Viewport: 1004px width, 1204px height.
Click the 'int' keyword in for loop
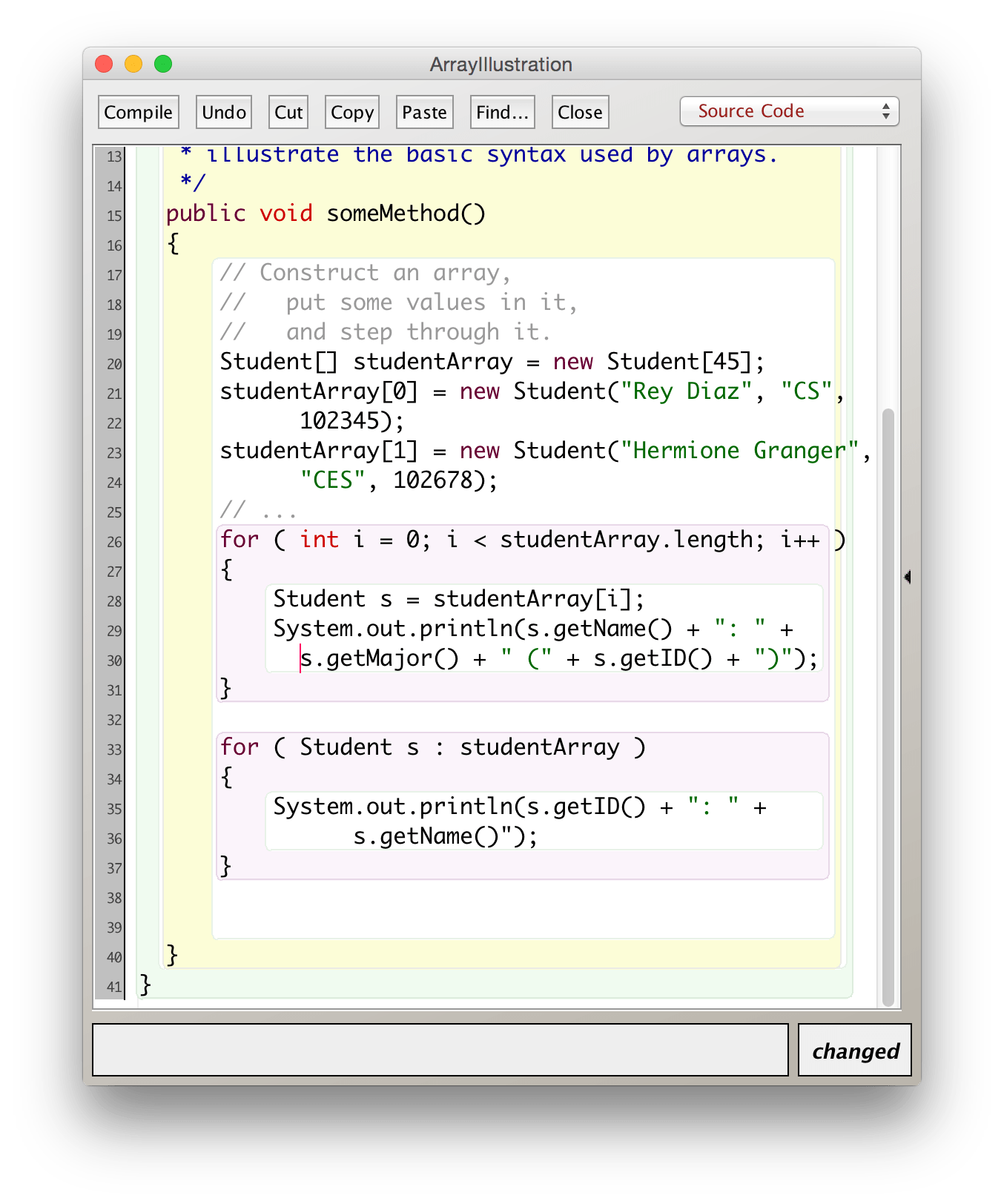tap(320, 540)
